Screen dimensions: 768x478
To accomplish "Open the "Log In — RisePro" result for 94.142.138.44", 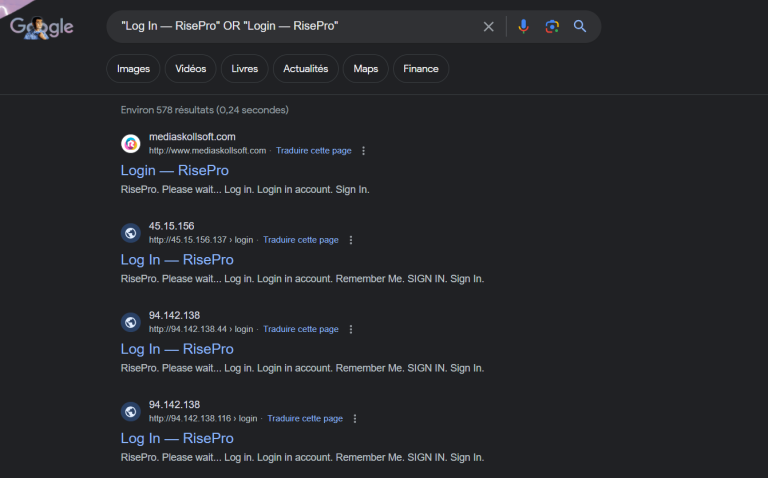I will 177,349.
